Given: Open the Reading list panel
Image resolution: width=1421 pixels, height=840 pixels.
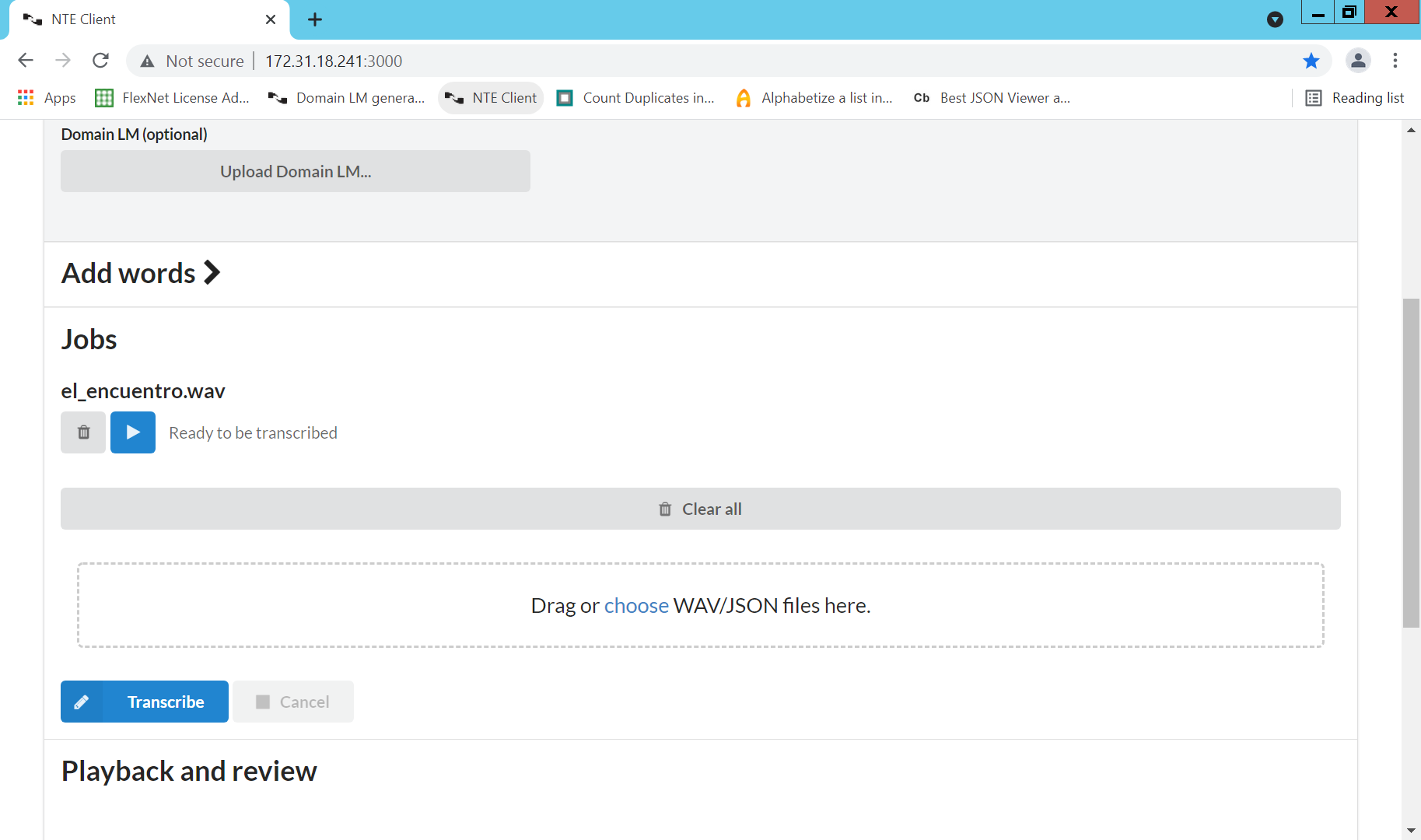Looking at the screenshot, I should tap(1355, 97).
